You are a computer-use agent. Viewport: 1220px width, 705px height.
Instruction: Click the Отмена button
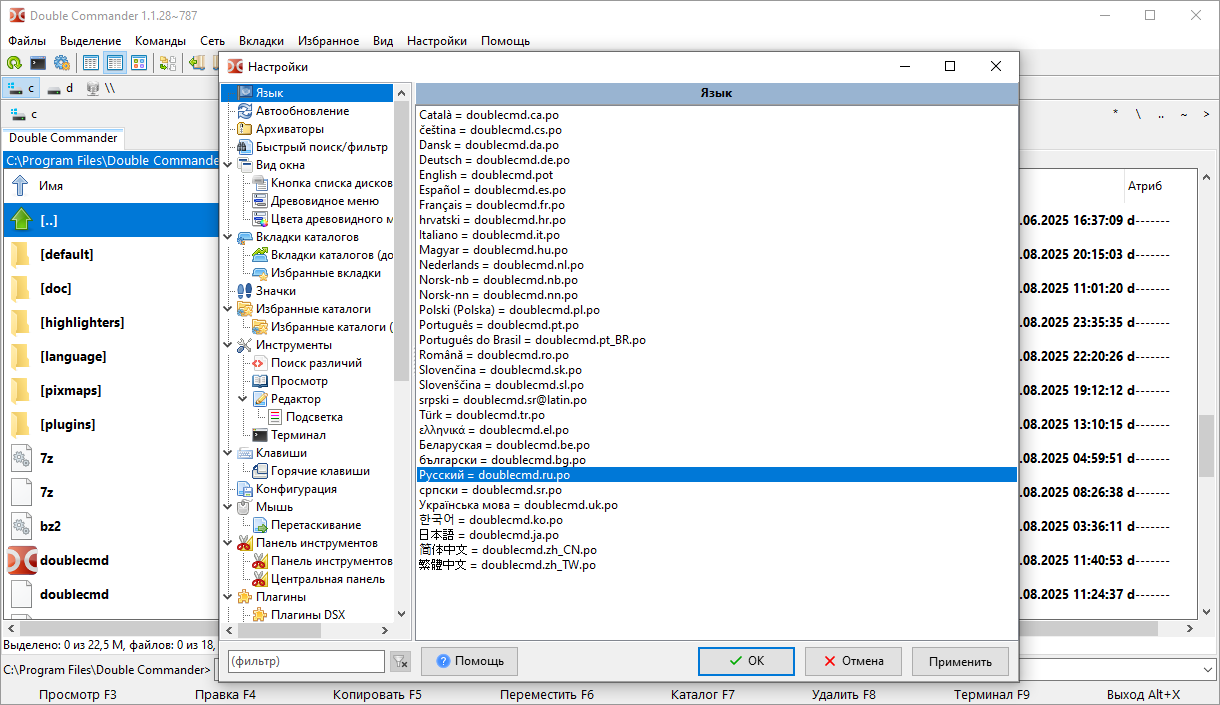[x=853, y=661]
